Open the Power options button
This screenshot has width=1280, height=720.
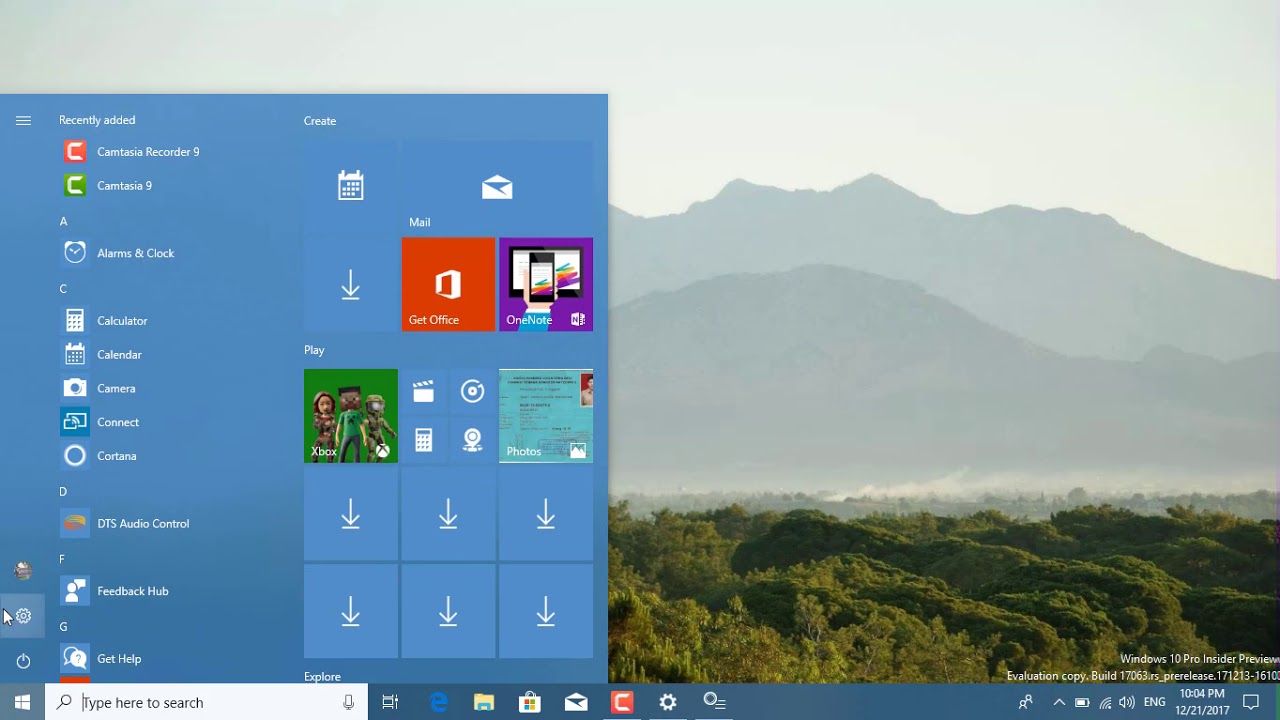(x=23, y=661)
